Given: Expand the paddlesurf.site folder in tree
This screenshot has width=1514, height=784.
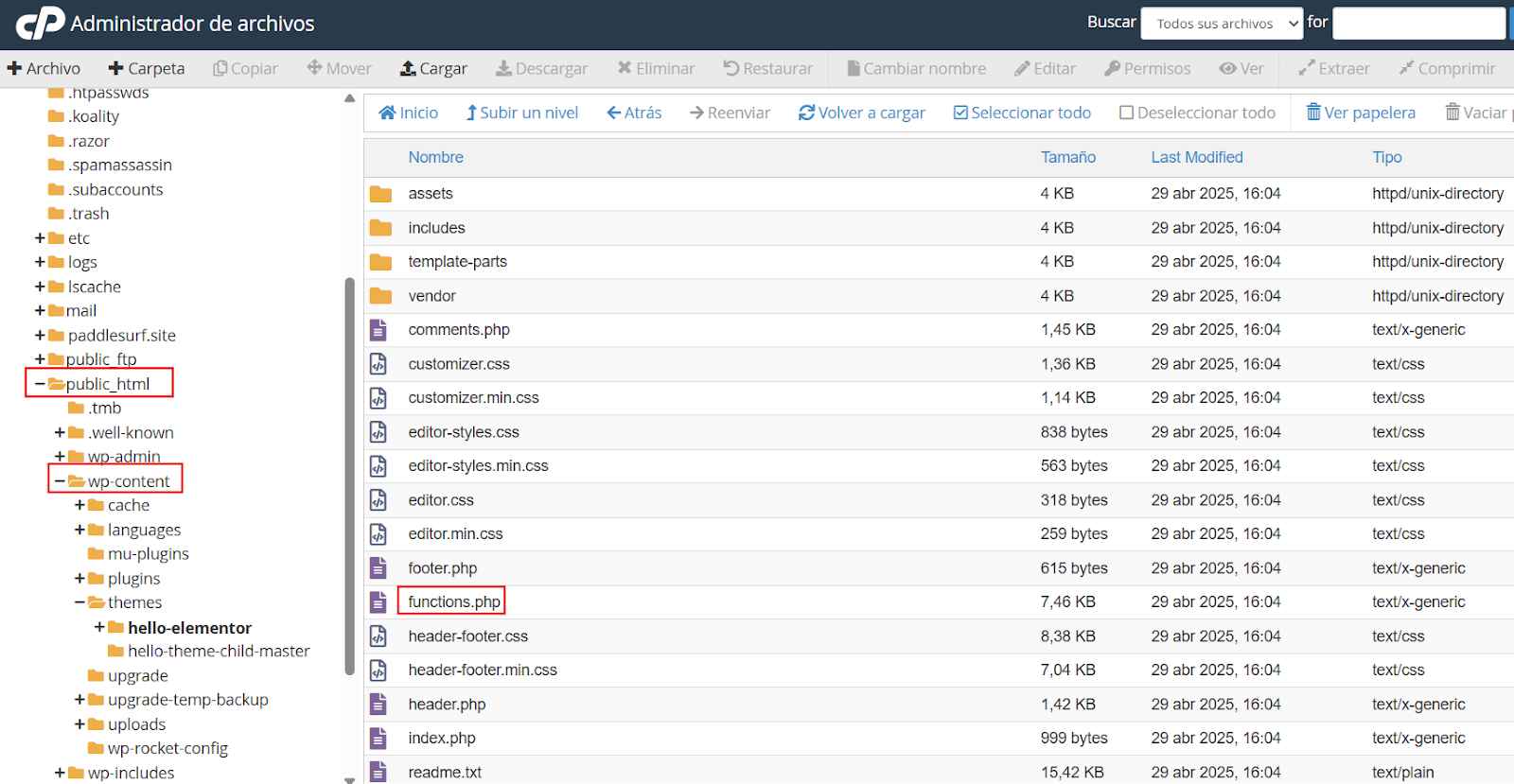Looking at the screenshot, I should pyautogui.click(x=40, y=335).
